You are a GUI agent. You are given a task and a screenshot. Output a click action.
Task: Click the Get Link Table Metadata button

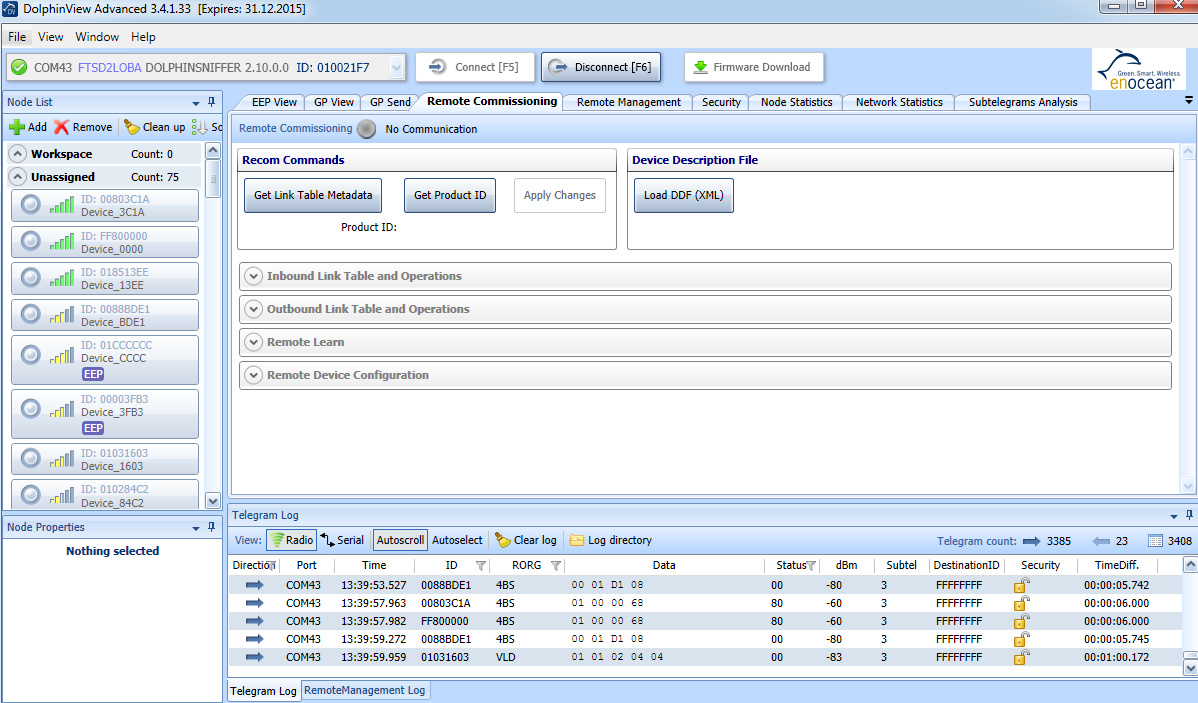(x=313, y=196)
